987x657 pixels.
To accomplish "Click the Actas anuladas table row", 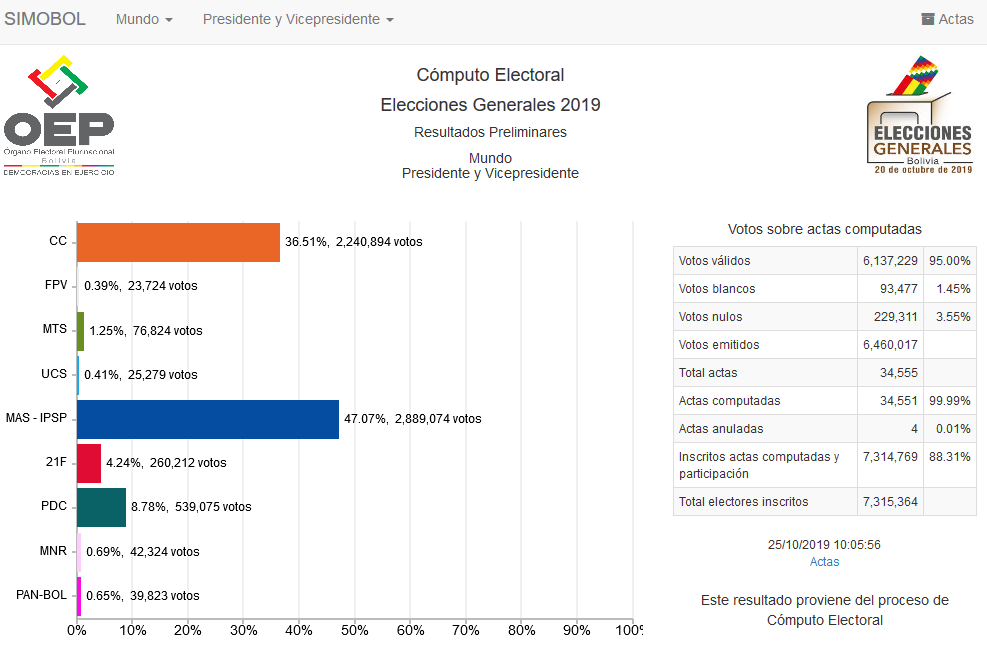I will (x=824, y=429).
